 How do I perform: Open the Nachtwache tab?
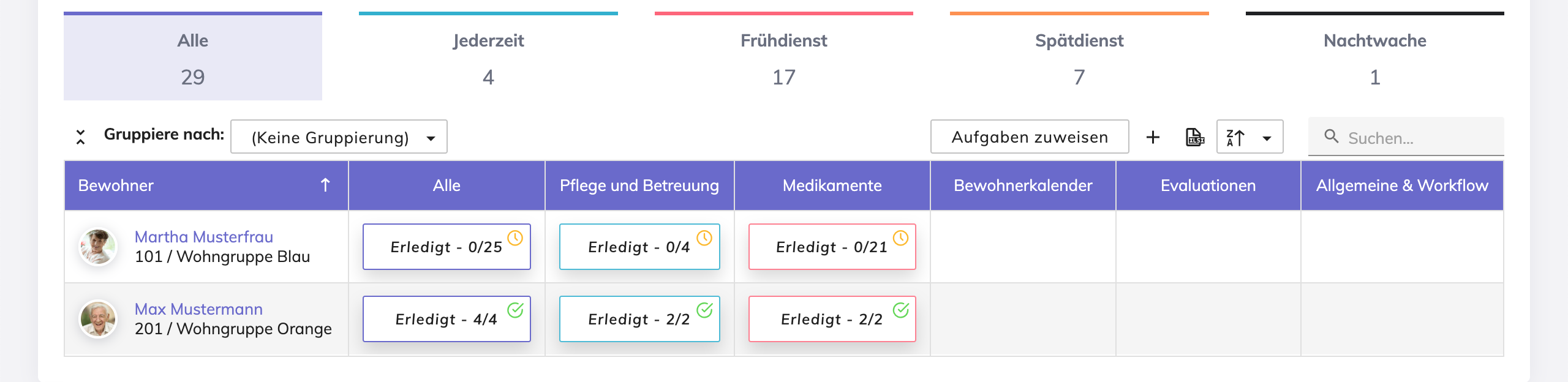[x=1374, y=58]
